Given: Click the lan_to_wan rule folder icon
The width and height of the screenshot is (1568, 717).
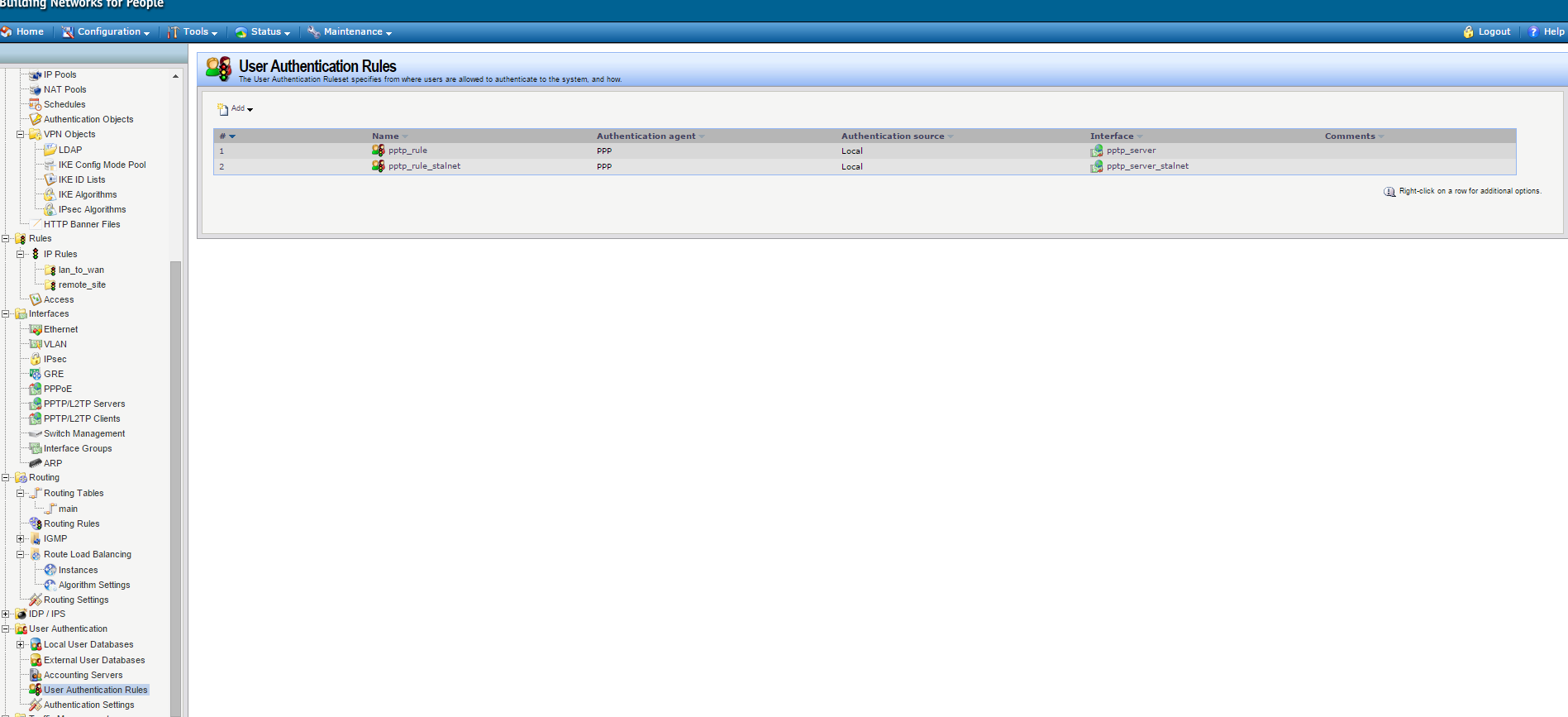Looking at the screenshot, I should (50, 270).
